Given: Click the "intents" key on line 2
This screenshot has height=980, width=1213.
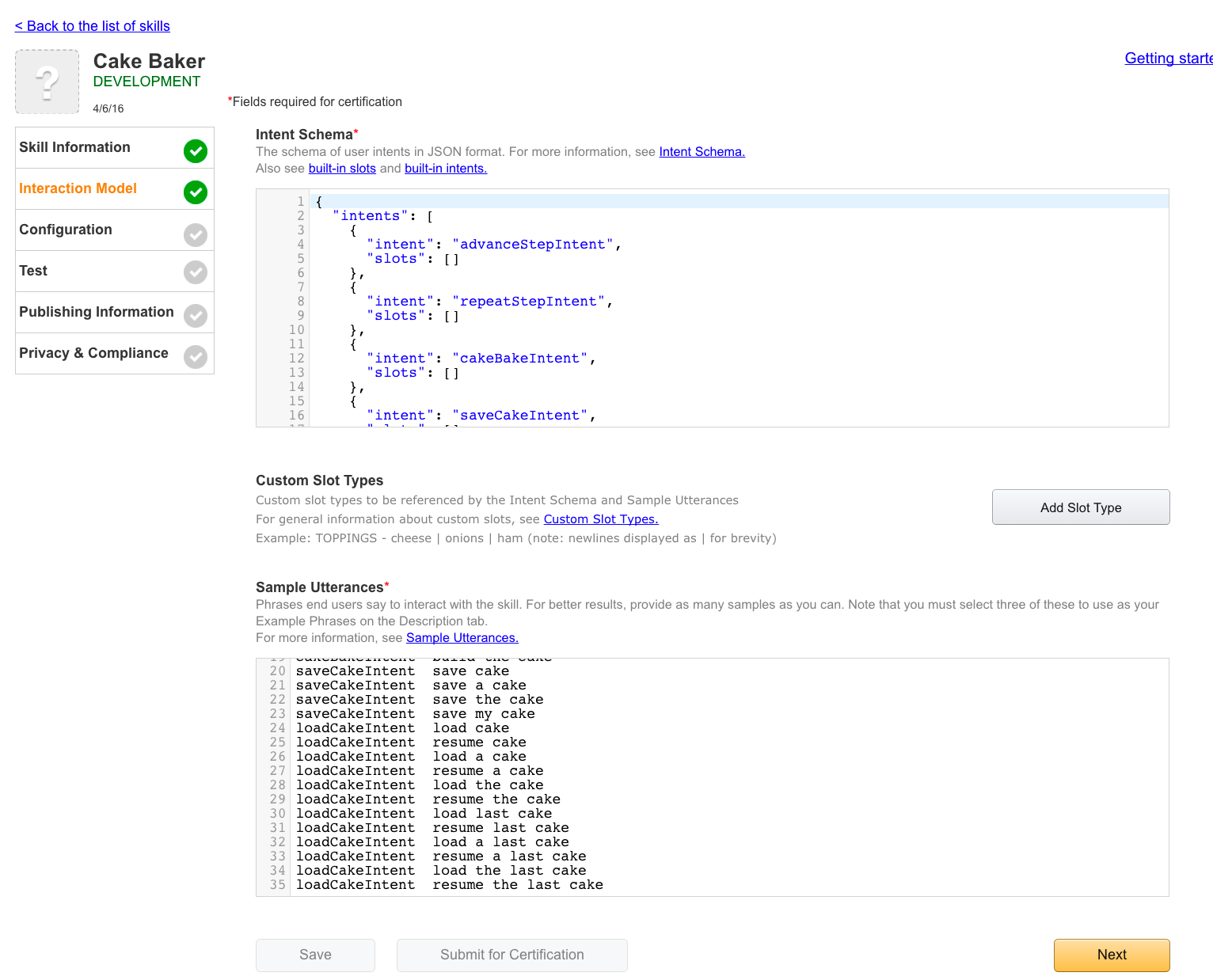Looking at the screenshot, I should tap(371, 216).
